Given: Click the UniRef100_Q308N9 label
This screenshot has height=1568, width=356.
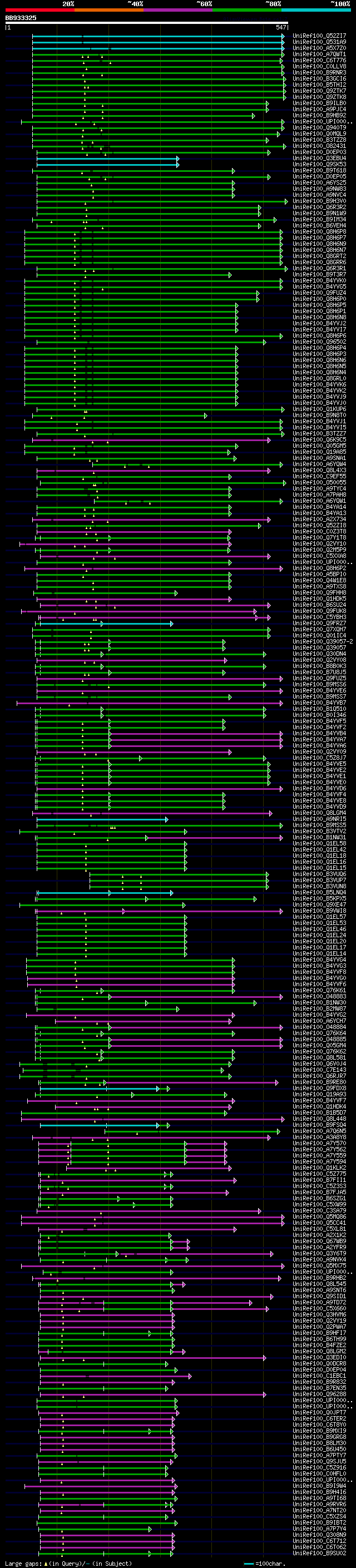Looking at the screenshot, I should click(x=319, y=1535).
